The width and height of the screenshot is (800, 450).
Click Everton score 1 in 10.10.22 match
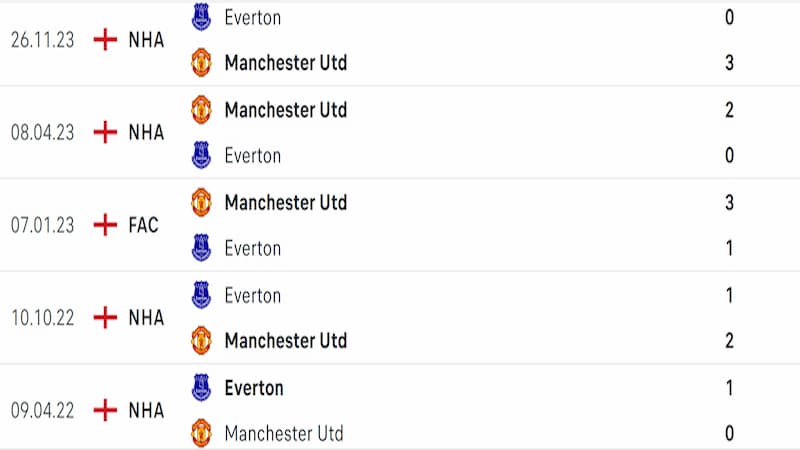point(730,295)
